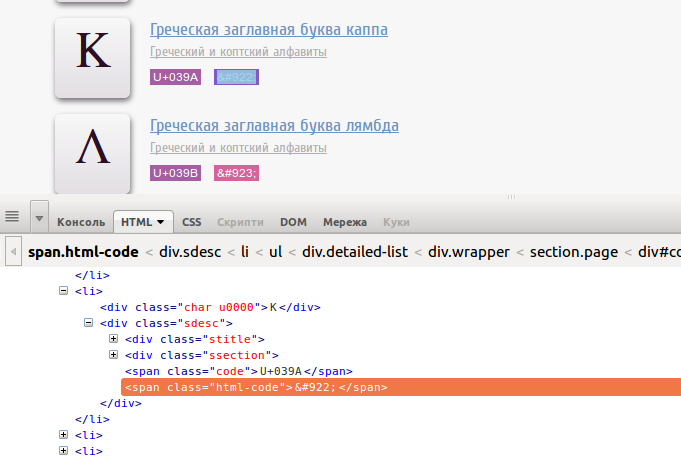
Task: Open the Скрипти tab
Action: coord(240,222)
